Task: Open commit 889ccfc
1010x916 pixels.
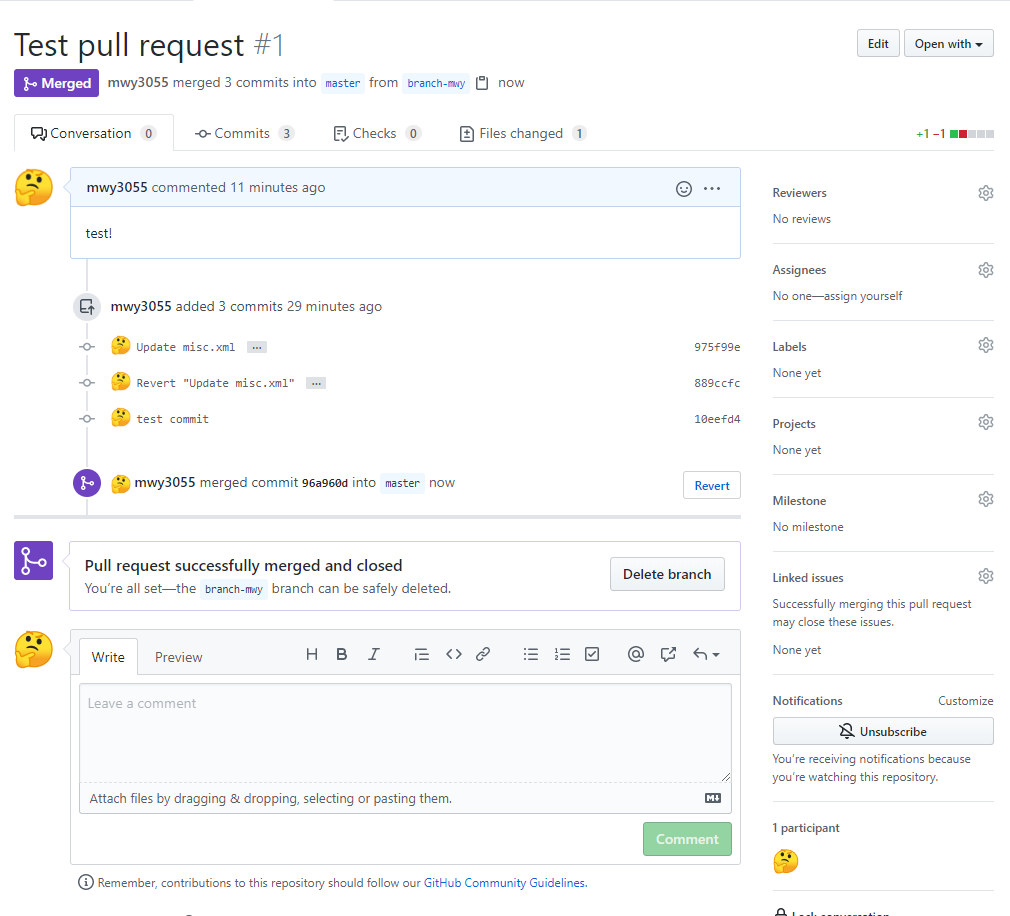Action: click(x=717, y=383)
